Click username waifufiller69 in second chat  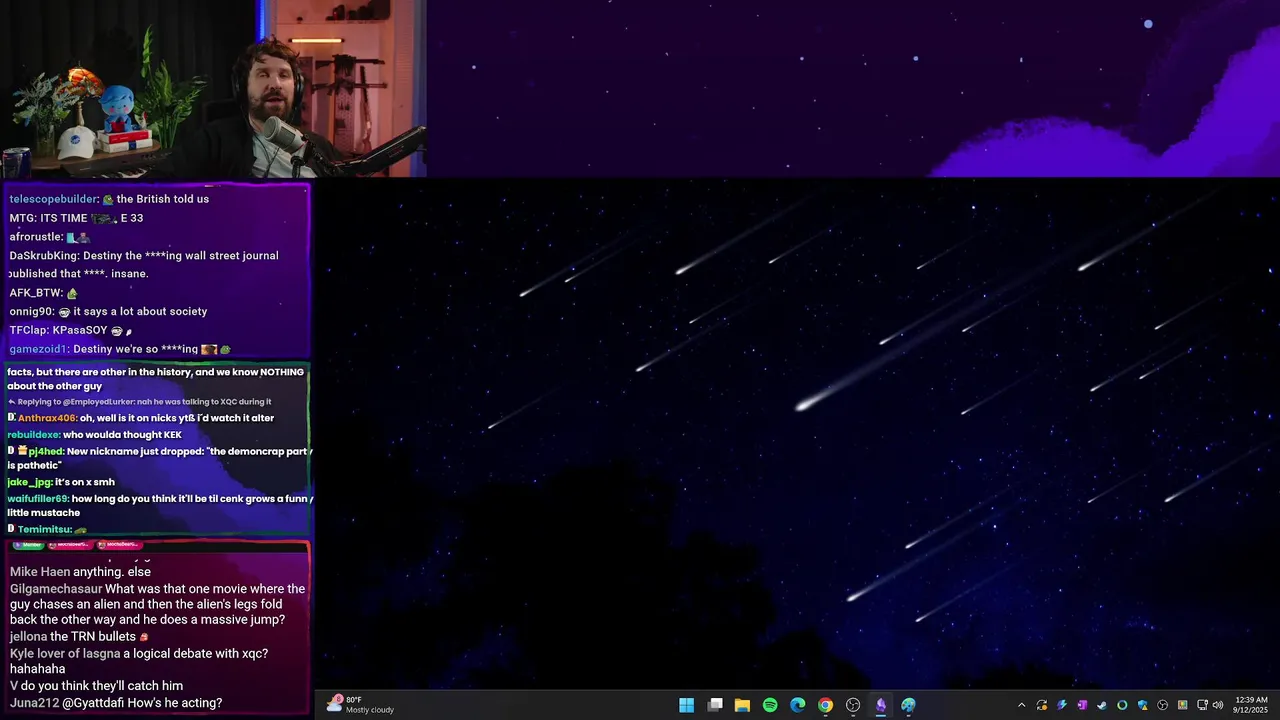37,498
